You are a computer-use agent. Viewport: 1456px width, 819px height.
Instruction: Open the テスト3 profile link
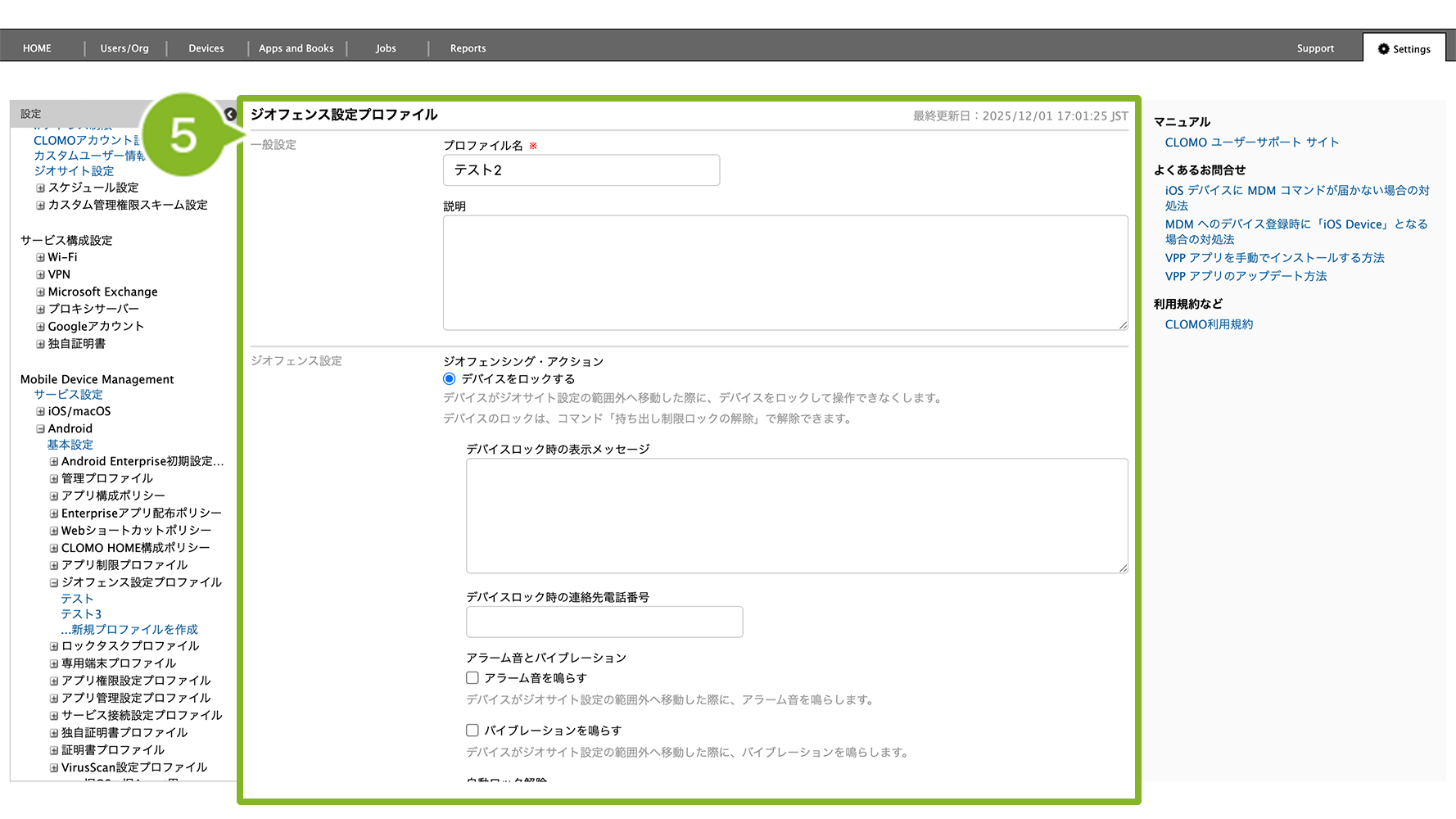pyautogui.click(x=81, y=614)
